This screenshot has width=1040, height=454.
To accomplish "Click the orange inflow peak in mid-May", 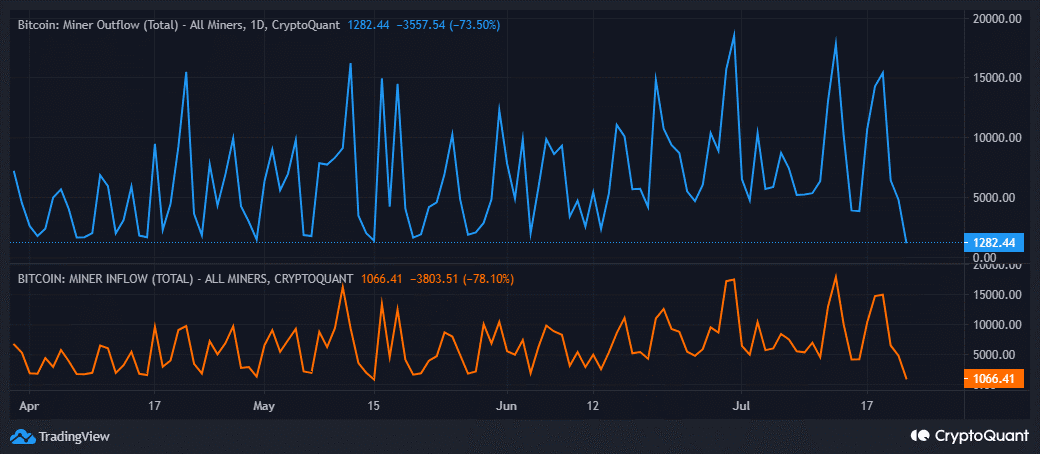I will (343, 286).
